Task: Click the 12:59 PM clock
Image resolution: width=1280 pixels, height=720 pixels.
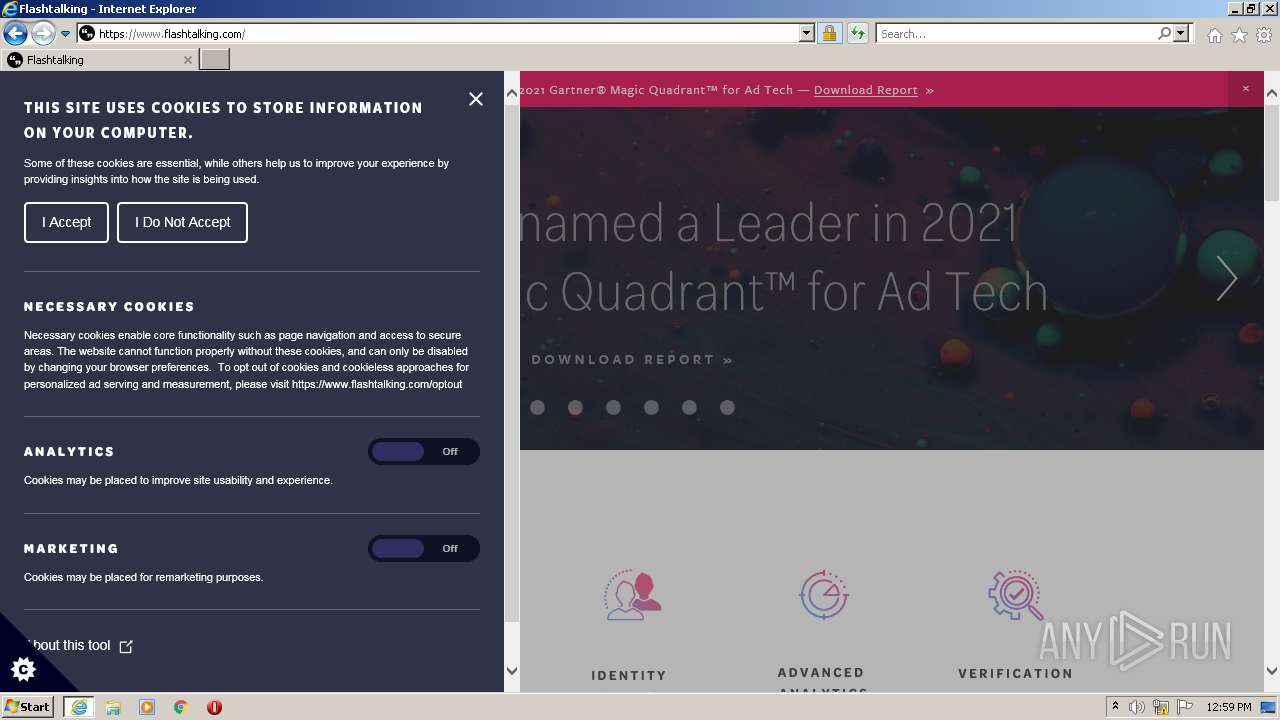Action: [1229, 707]
